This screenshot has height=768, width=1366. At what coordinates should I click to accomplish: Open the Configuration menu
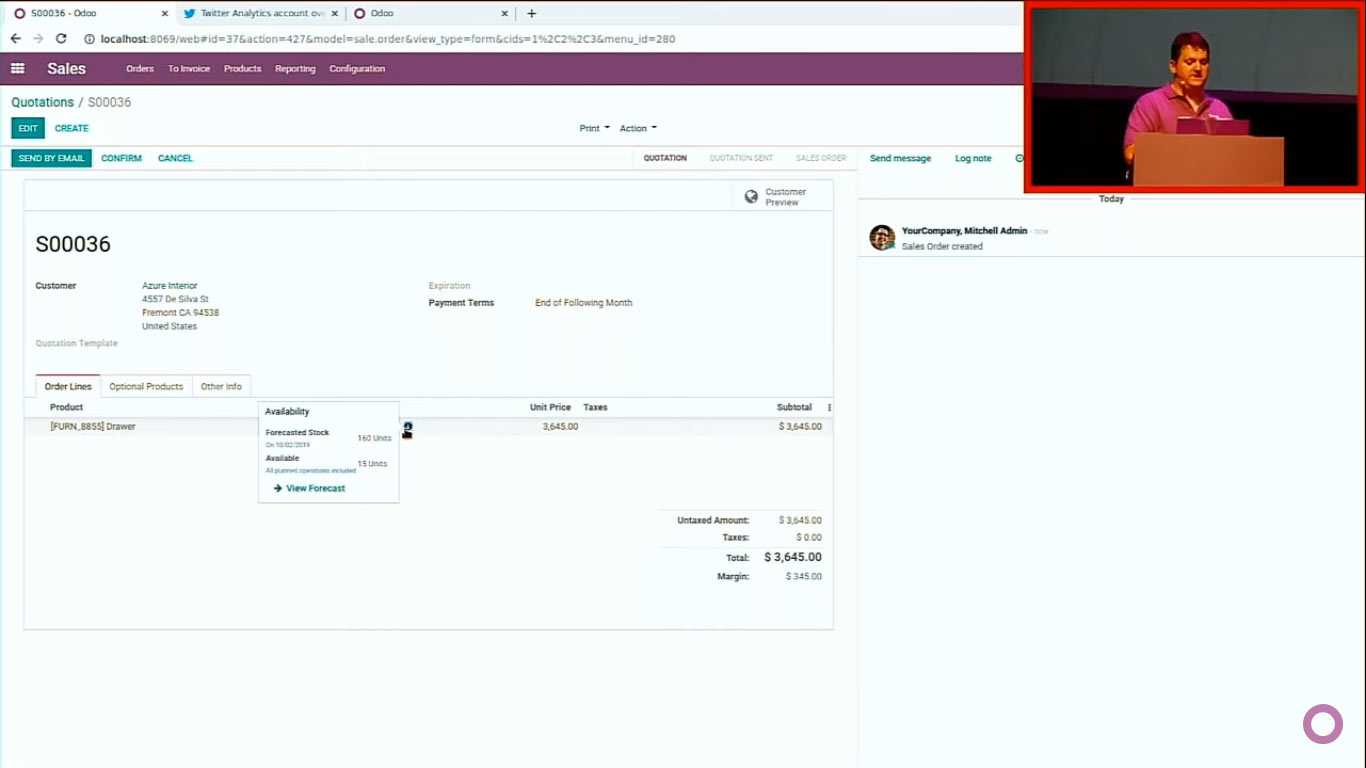pos(357,69)
